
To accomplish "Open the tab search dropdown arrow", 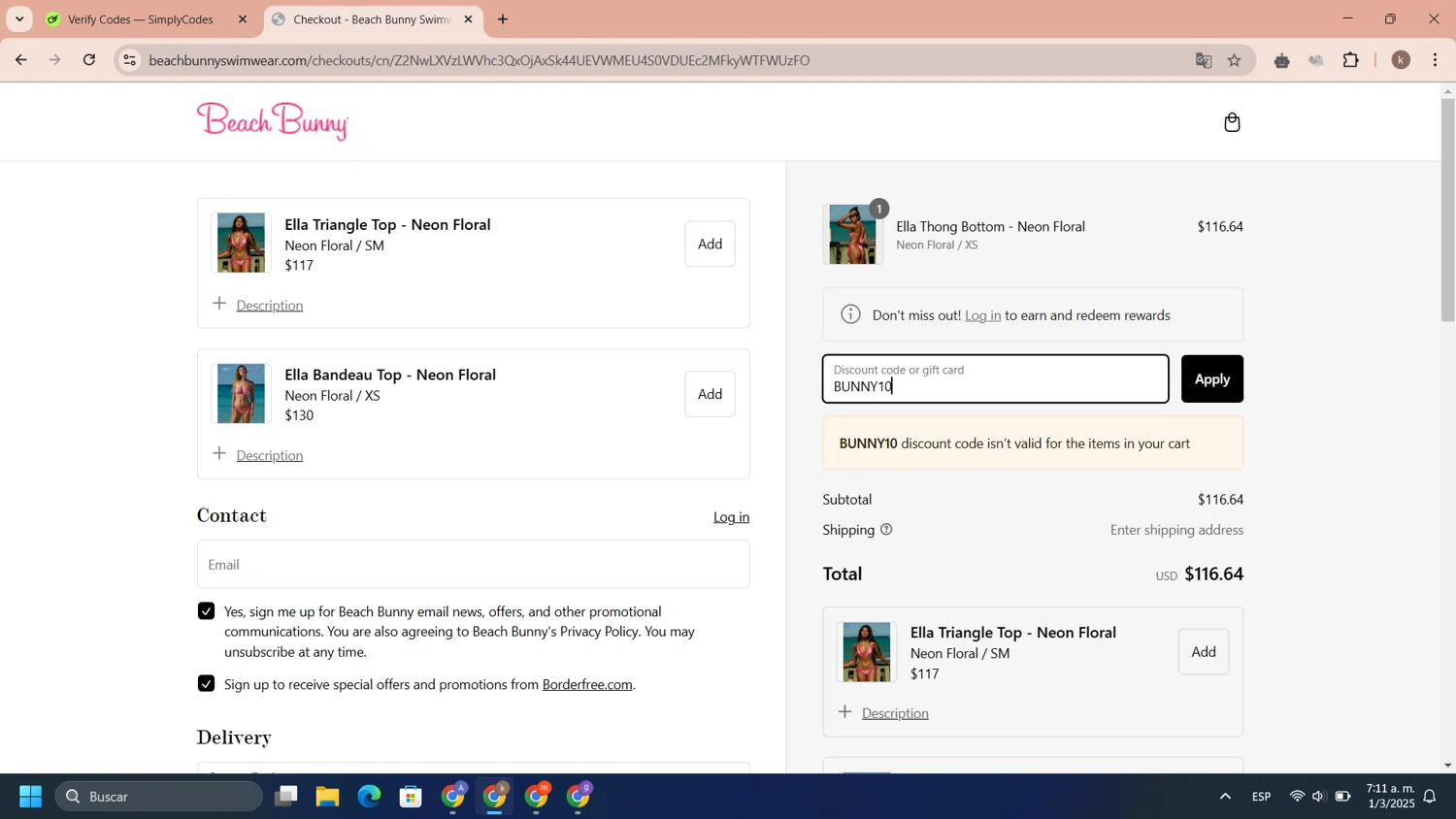I will pos(19,19).
